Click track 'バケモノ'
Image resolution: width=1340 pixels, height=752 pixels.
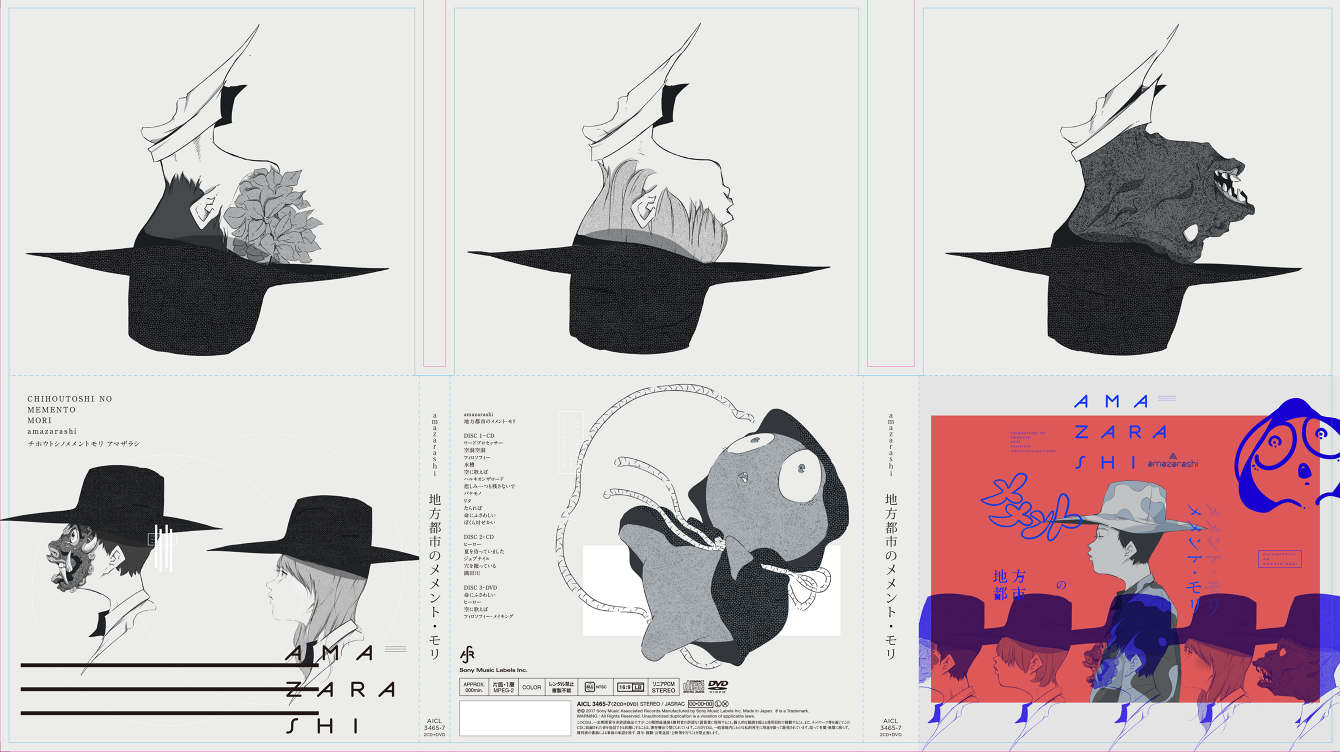[x=473, y=493]
